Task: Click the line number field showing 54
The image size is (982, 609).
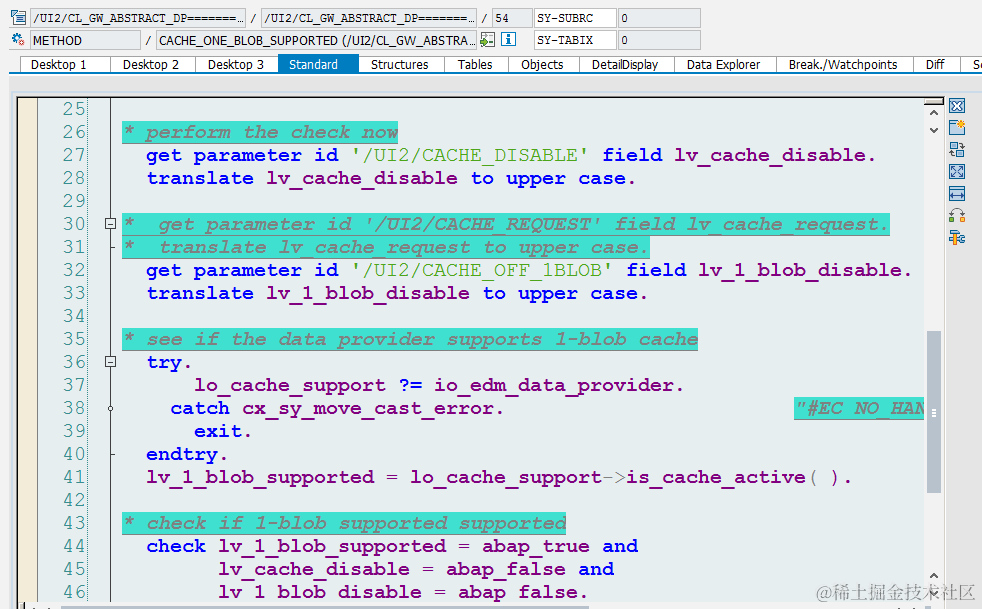Action: [512, 18]
